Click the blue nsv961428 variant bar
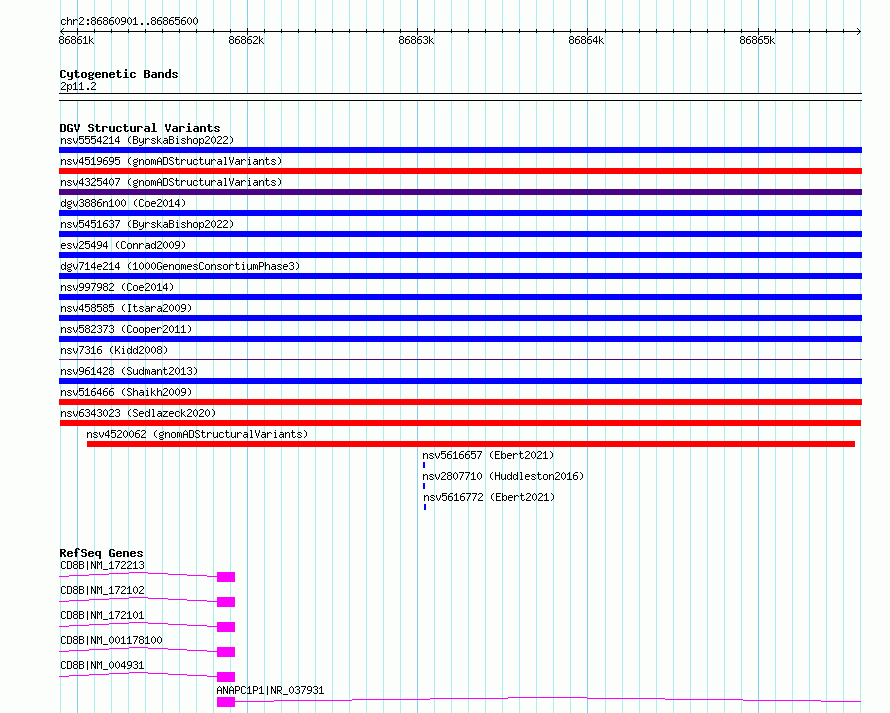 click(x=460, y=381)
